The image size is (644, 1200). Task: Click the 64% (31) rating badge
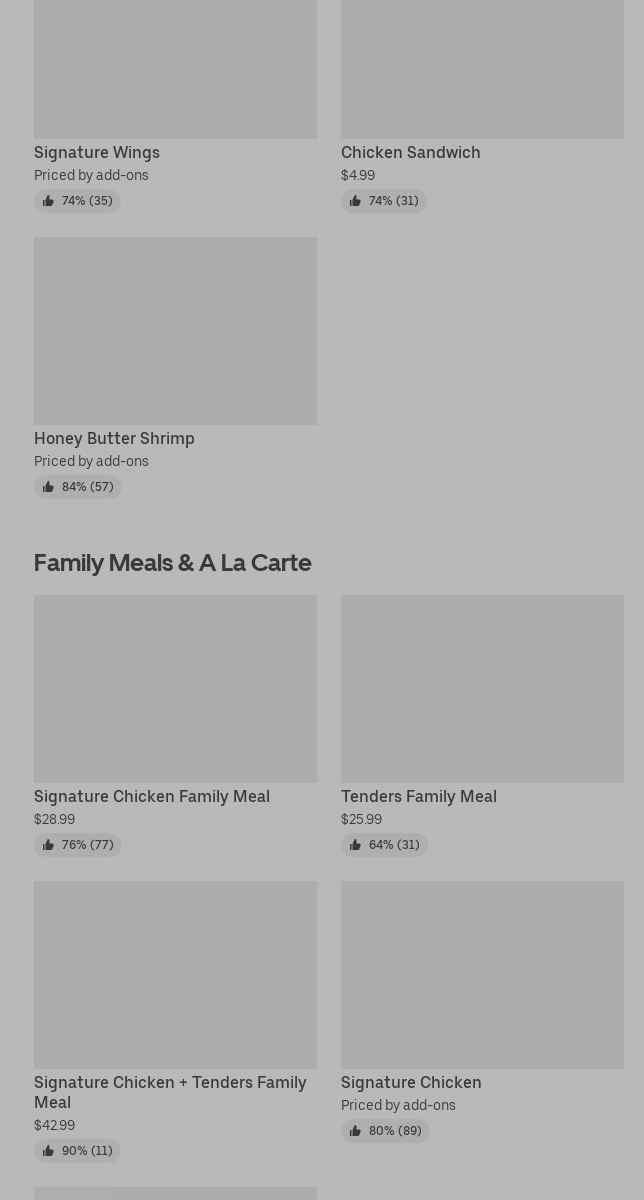pos(384,845)
